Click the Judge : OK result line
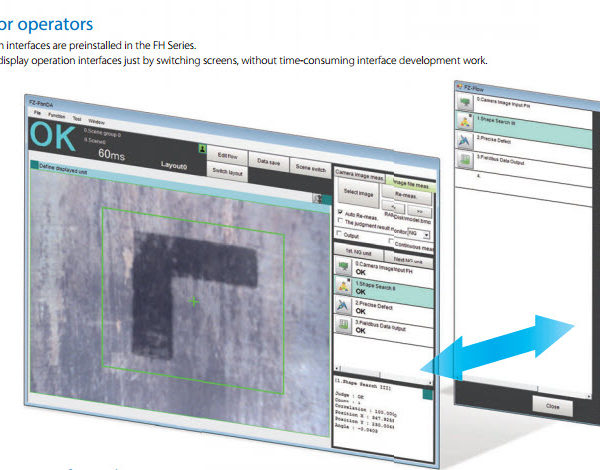Viewport: 600px width, 470px height. [349, 395]
